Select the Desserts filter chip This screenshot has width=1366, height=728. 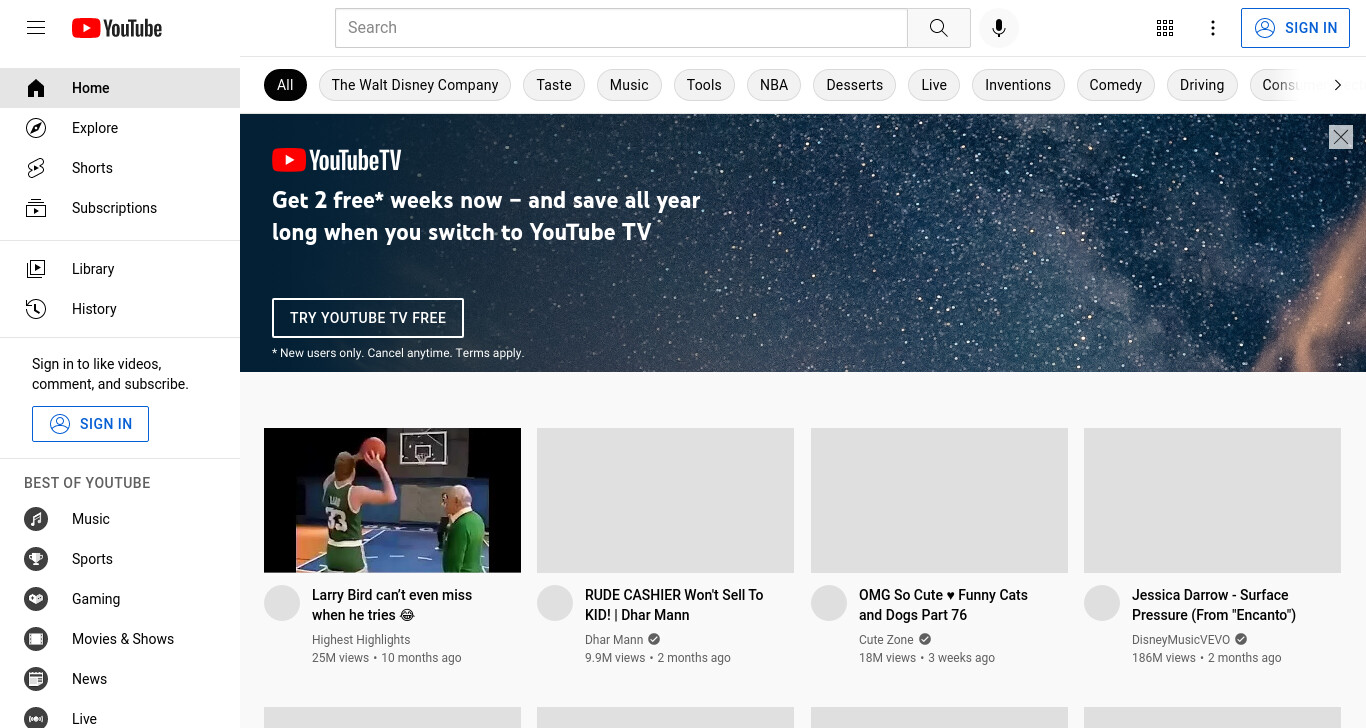(855, 85)
